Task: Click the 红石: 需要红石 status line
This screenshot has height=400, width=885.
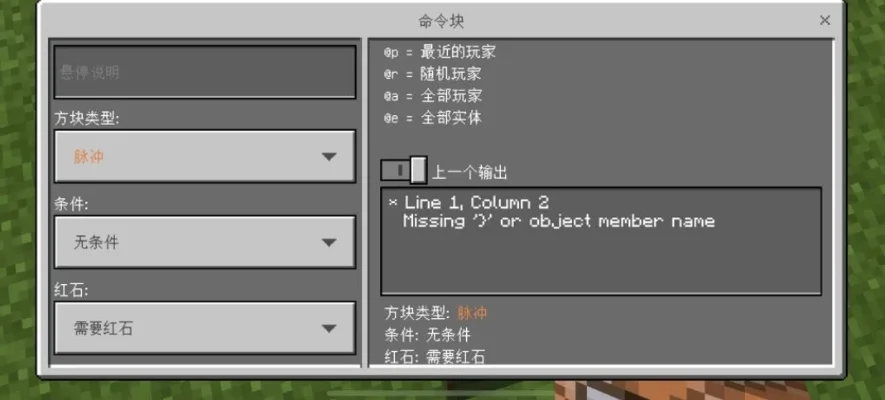Action: tap(435, 357)
